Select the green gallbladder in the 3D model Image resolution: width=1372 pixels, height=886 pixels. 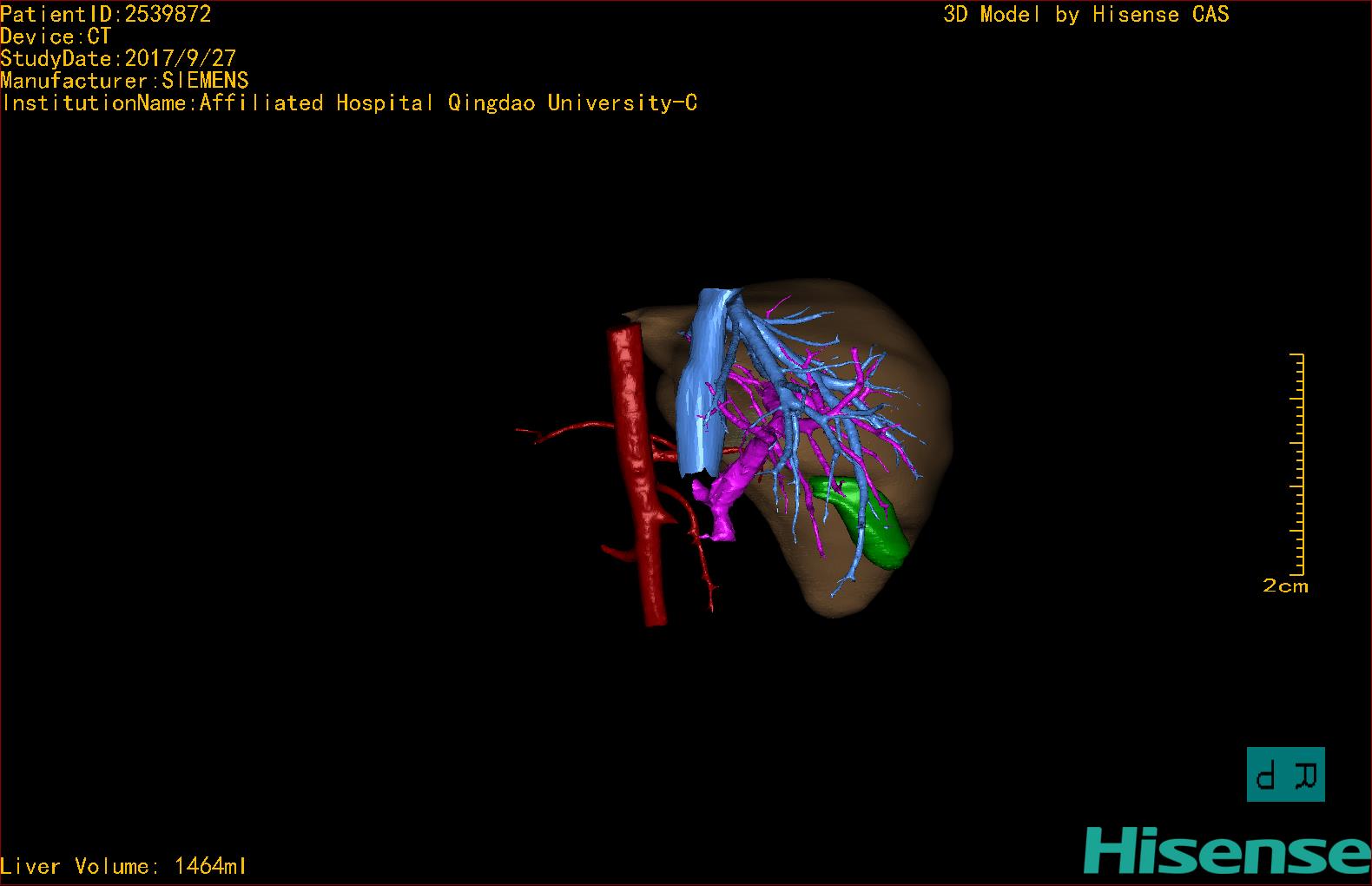point(877,526)
